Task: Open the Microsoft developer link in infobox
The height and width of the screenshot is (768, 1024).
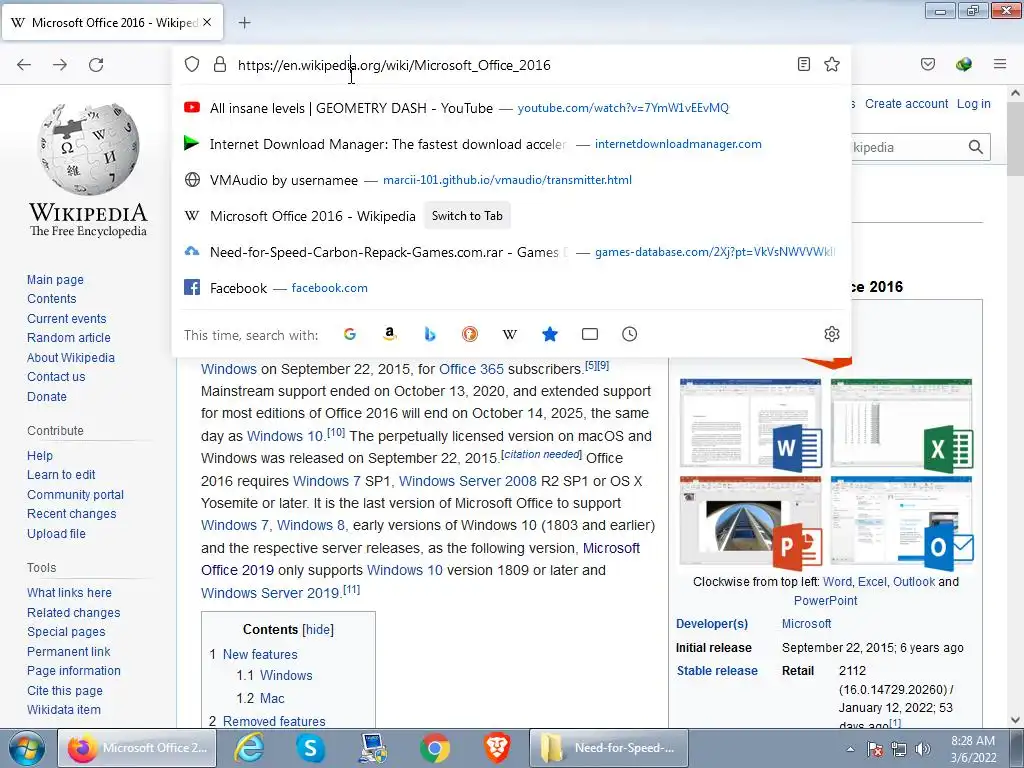Action: click(807, 624)
